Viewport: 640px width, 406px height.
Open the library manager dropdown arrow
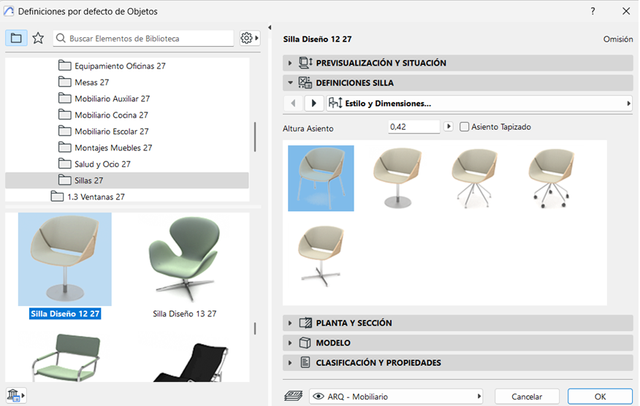(x=23, y=395)
